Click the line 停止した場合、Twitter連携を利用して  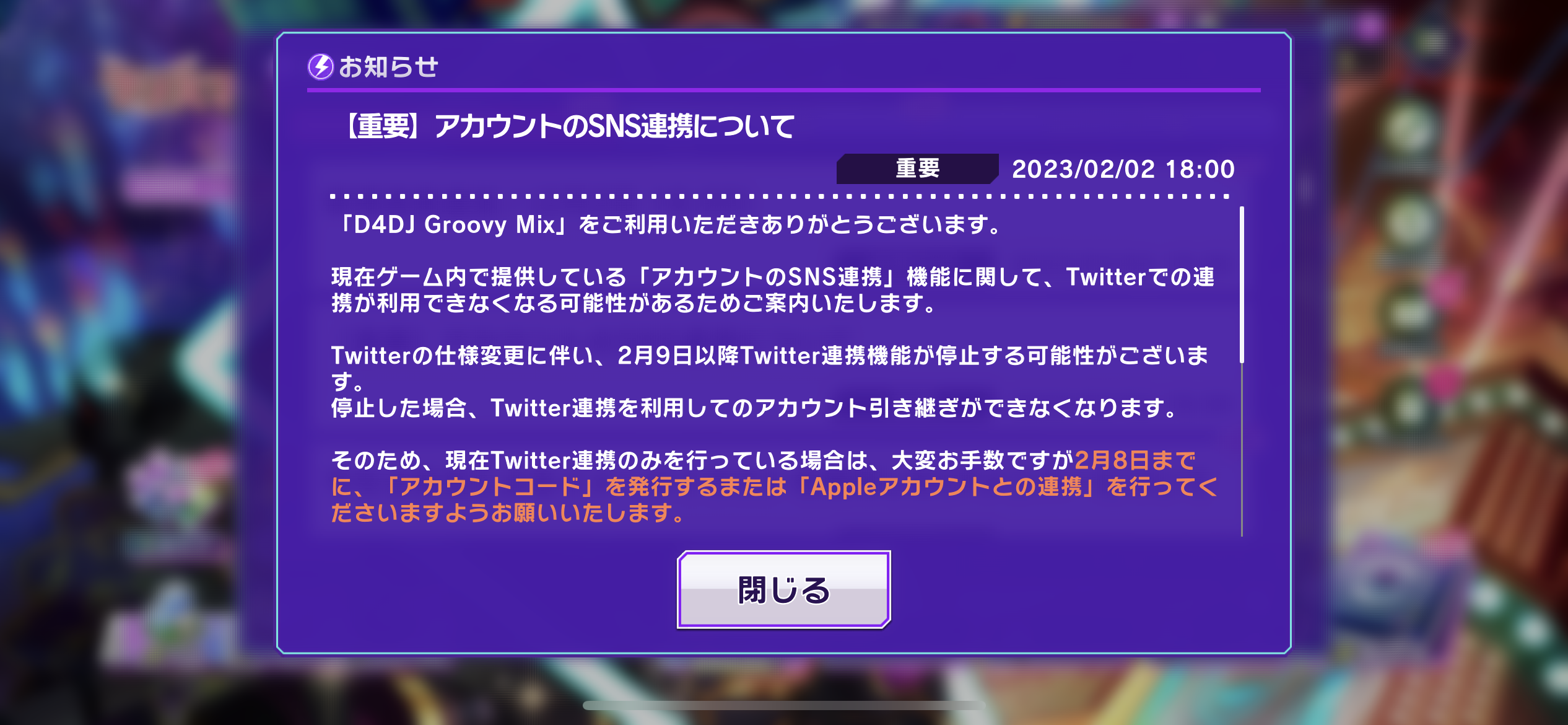pos(753,408)
